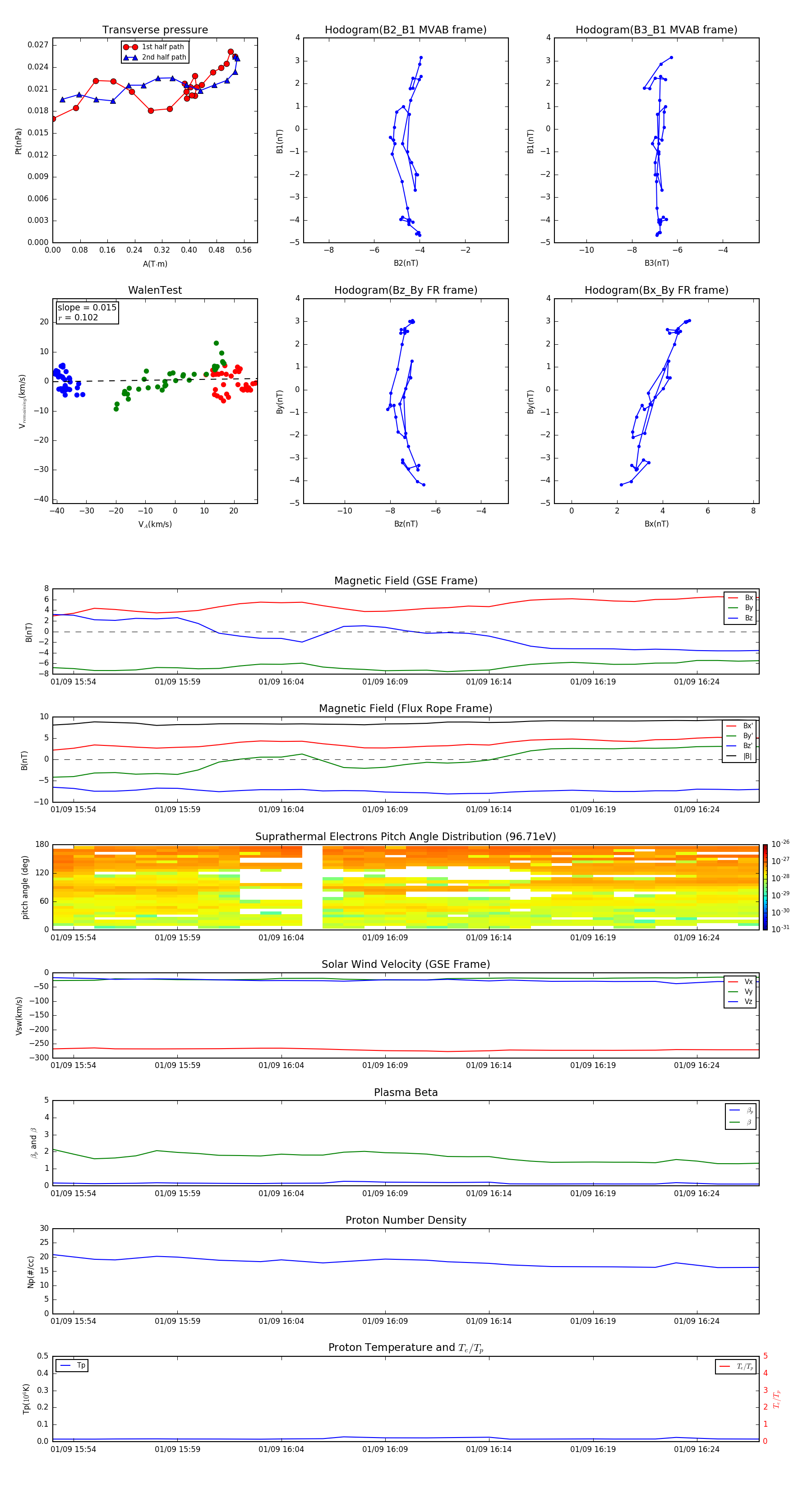Click the "B2(nT)" x-axis label
This screenshot has height=1489, width=812.
point(406,263)
